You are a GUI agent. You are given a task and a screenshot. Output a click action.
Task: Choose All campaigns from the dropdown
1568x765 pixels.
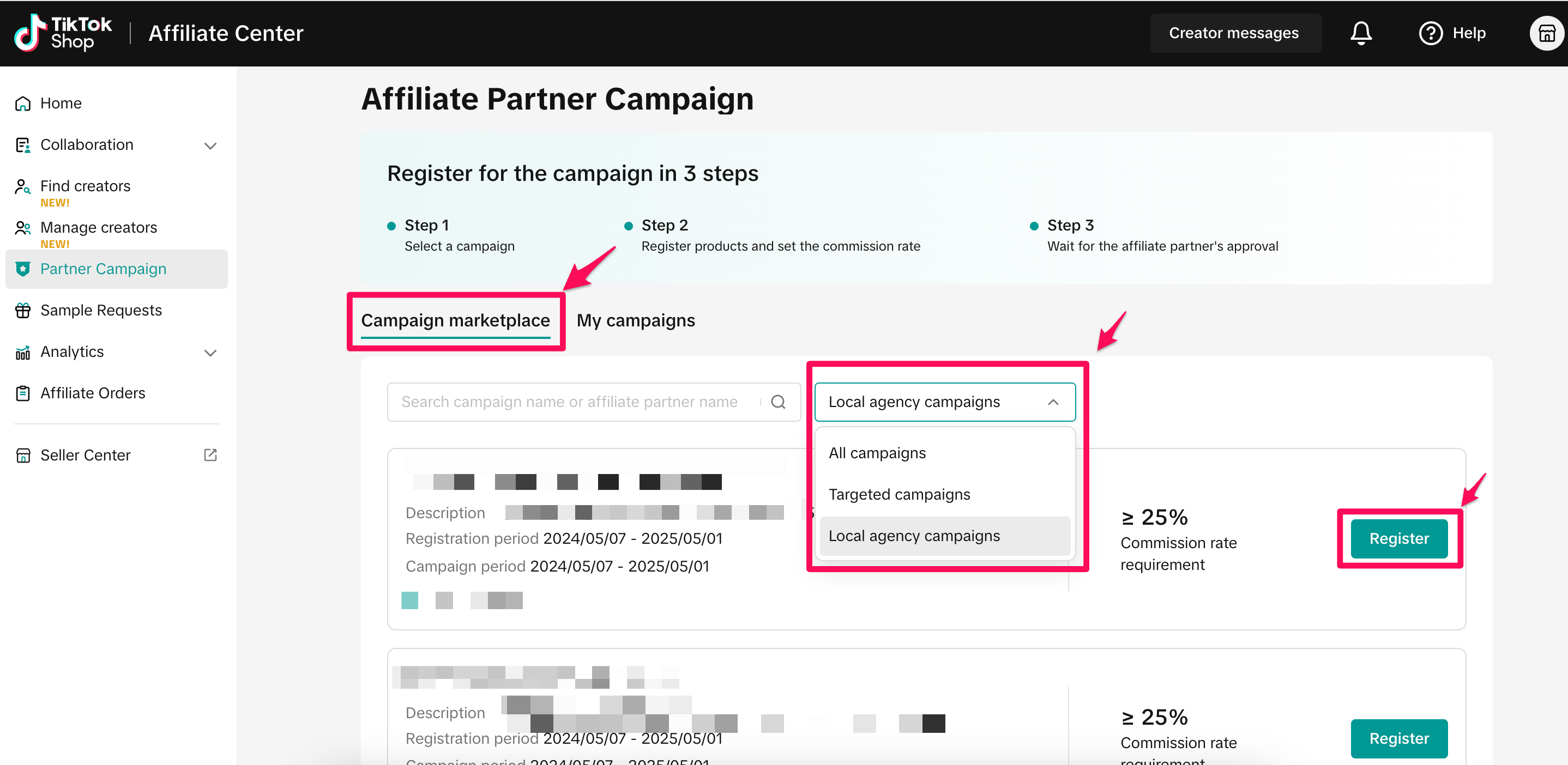pyautogui.click(x=877, y=453)
